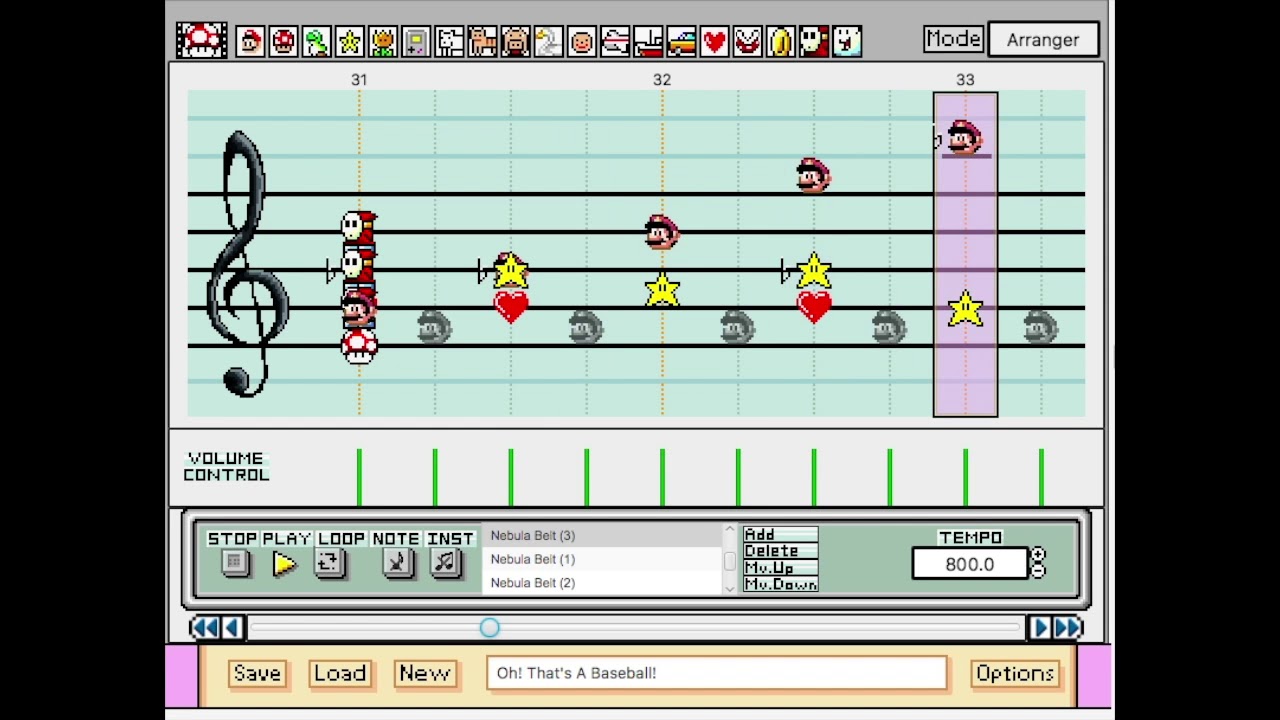Select the Fire Flower instrument icon
This screenshot has height=720, width=1280.
[382, 41]
